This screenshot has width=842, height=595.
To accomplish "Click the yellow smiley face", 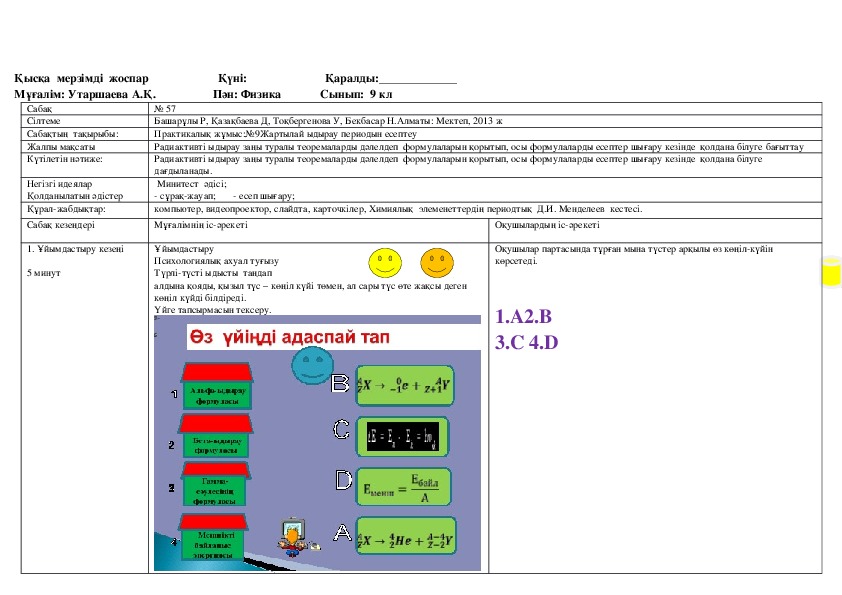I will (x=385, y=262).
